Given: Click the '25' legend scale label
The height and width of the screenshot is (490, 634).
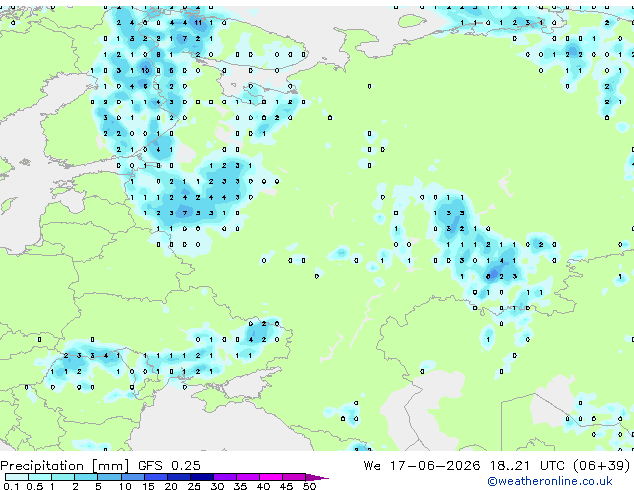Looking at the screenshot, I should click(x=194, y=486).
